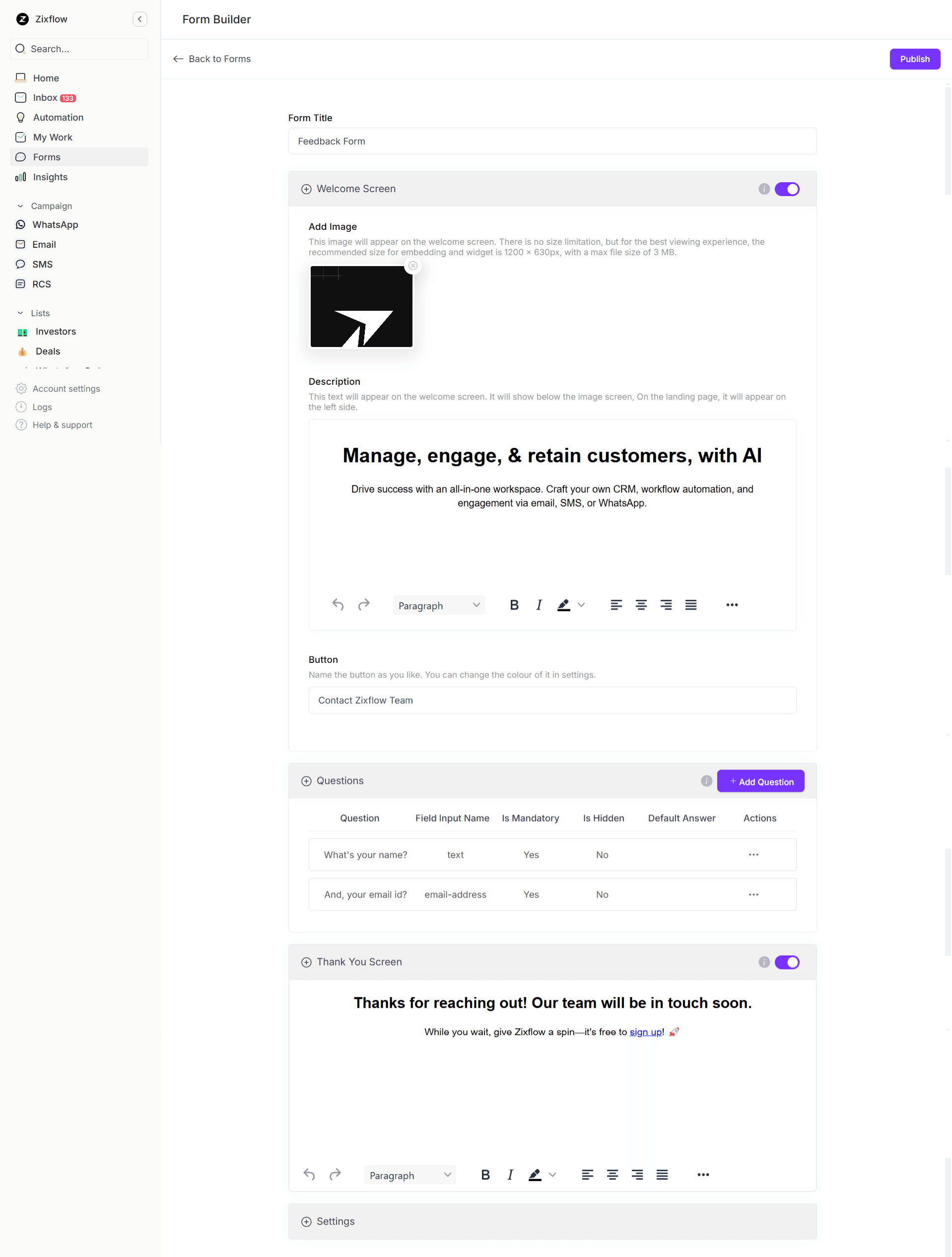Image resolution: width=952 pixels, height=1257 pixels.
Task: Expand the Settings section
Action: (307, 1221)
